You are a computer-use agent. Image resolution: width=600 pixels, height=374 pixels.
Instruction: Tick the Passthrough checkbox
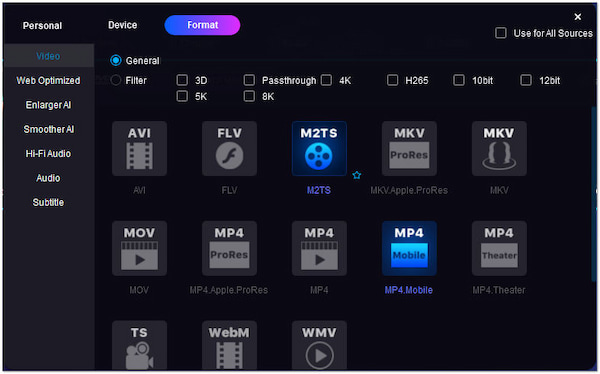tap(249, 80)
